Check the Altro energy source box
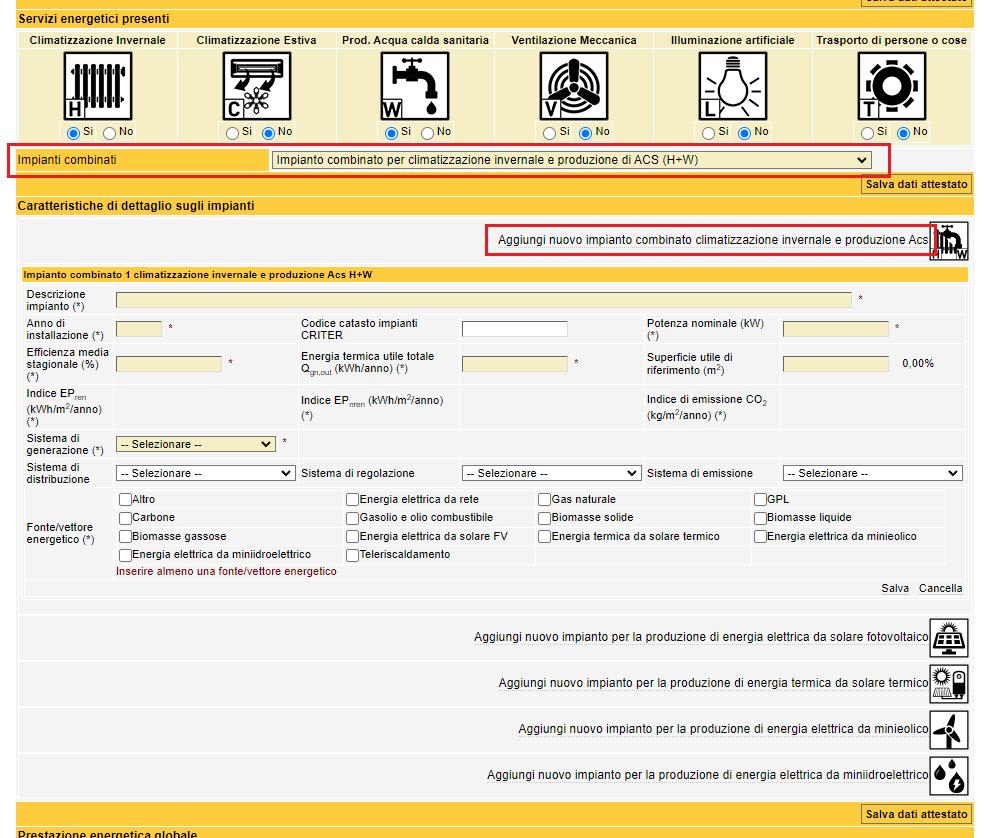The width and height of the screenshot is (986, 838). click(x=125, y=500)
